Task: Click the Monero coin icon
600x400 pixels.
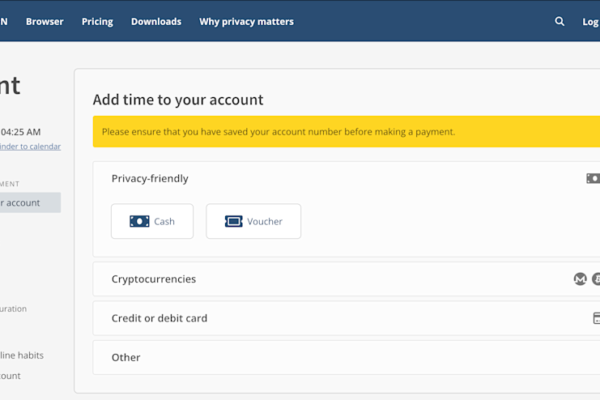Action: pos(579,279)
